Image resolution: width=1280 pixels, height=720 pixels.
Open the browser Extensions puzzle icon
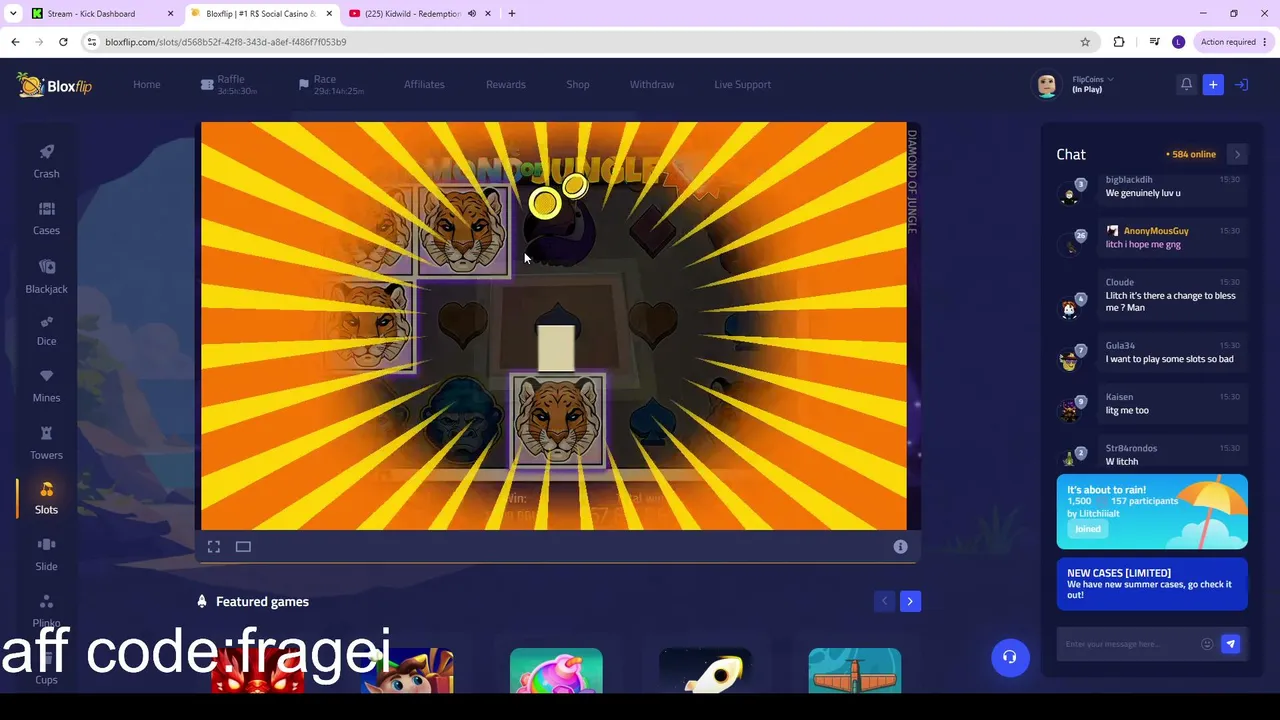1119,42
